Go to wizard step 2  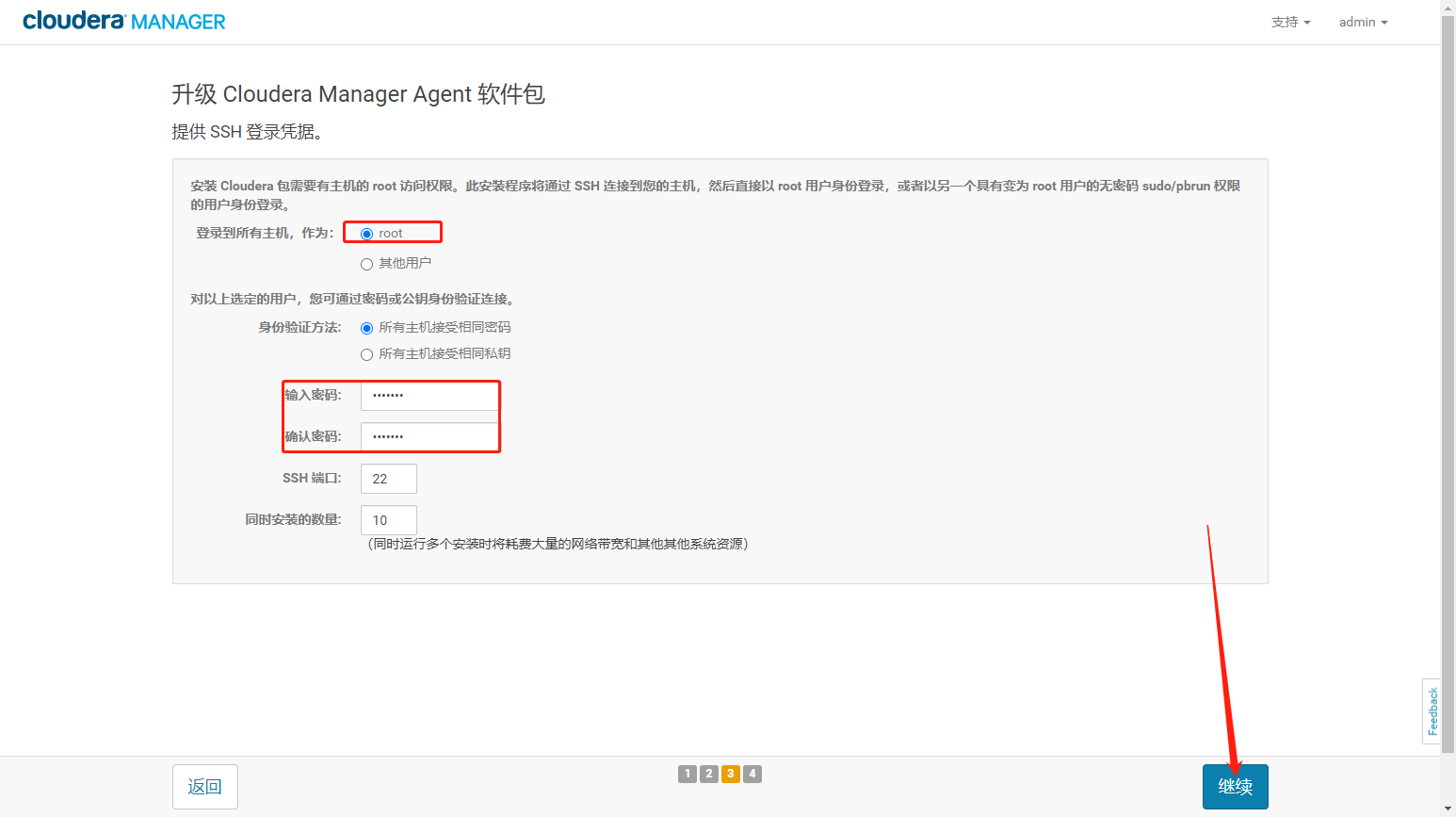[709, 774]
